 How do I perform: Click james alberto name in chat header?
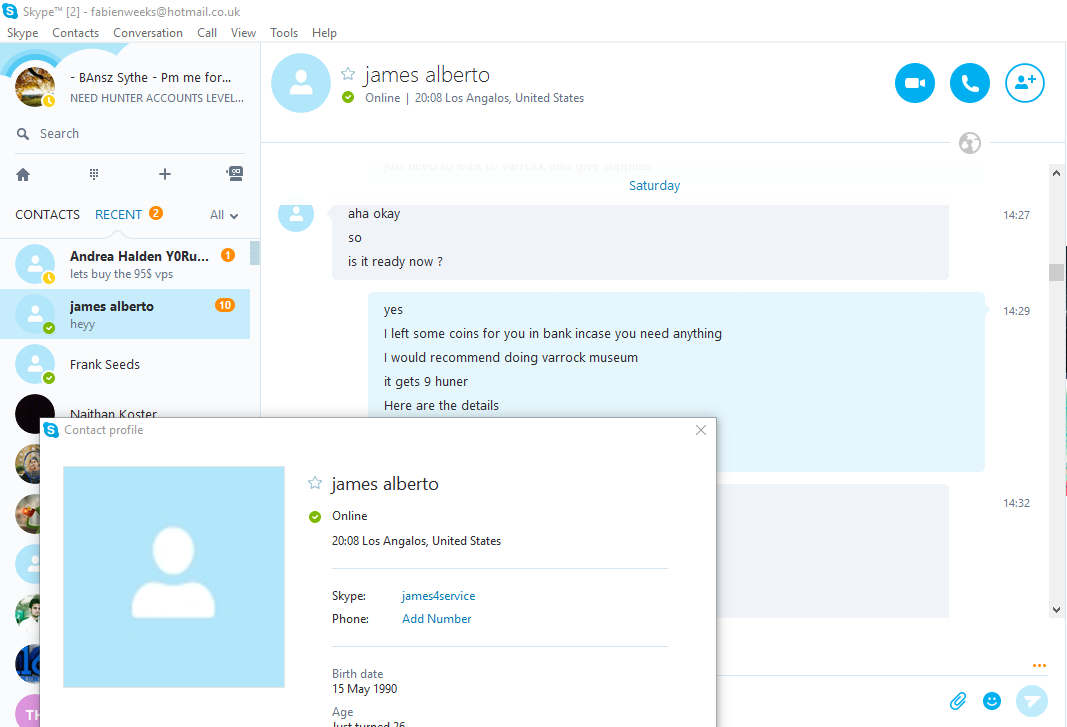pyautogui.click(x=427, y=75)
